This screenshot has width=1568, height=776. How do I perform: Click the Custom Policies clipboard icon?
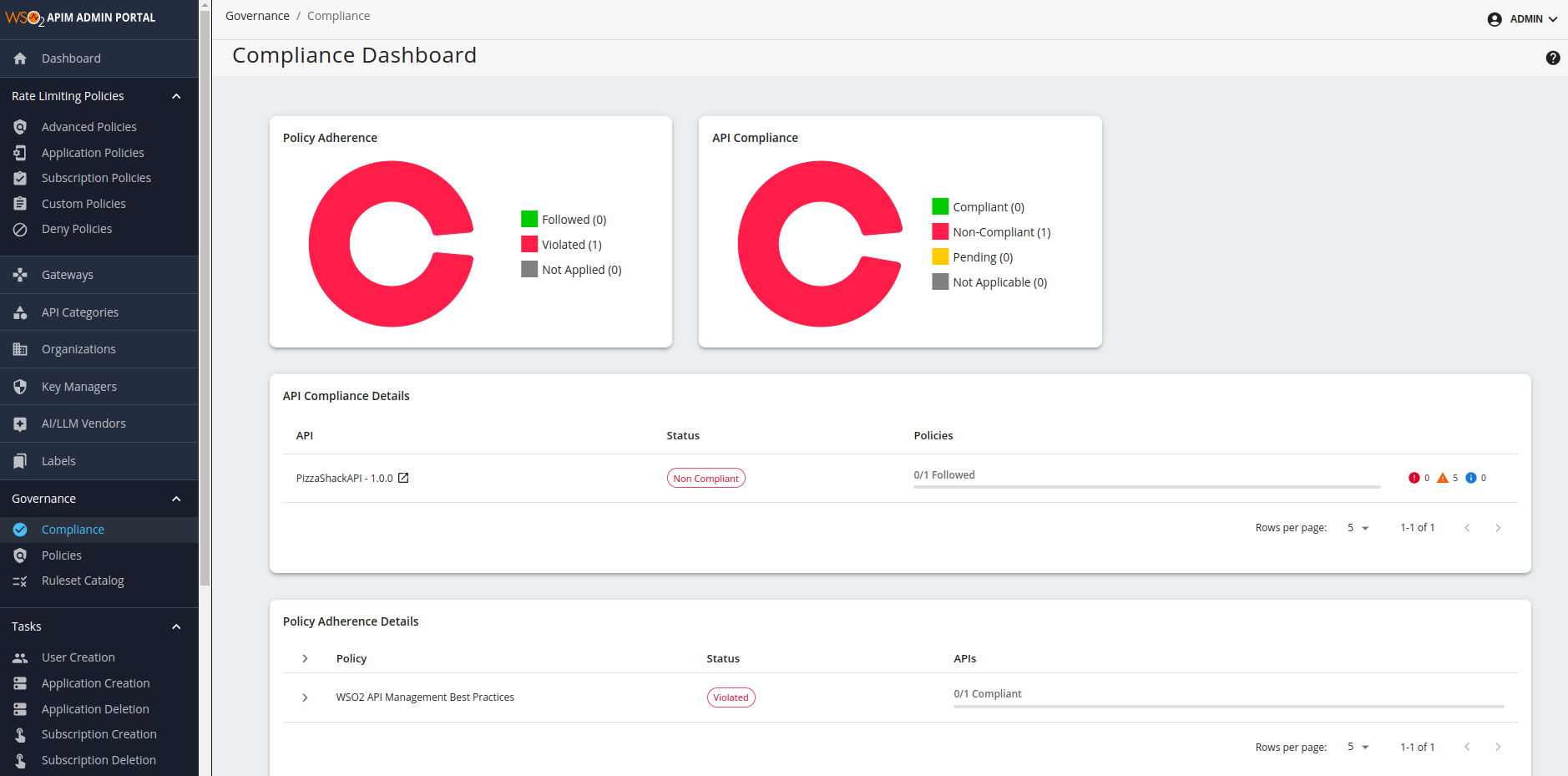[20, 204]
